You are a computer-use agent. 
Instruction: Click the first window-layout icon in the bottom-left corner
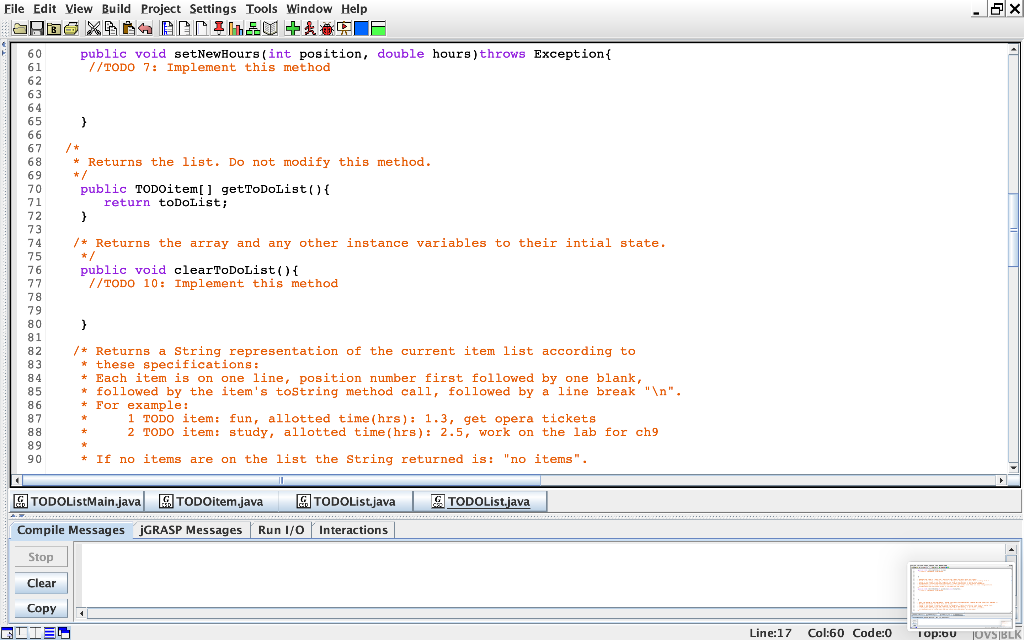[x=7, y=633]
